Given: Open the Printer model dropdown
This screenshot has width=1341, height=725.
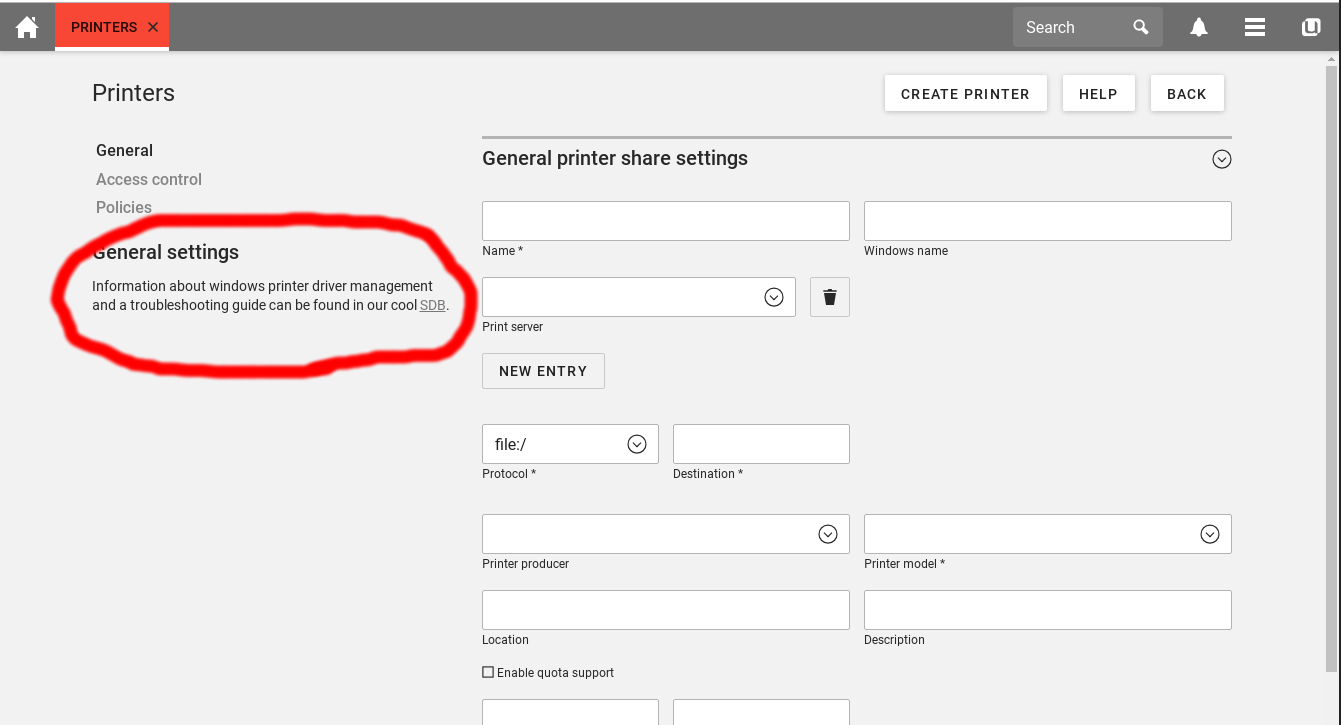Looking at the screenshot, I should (1209, 534).
